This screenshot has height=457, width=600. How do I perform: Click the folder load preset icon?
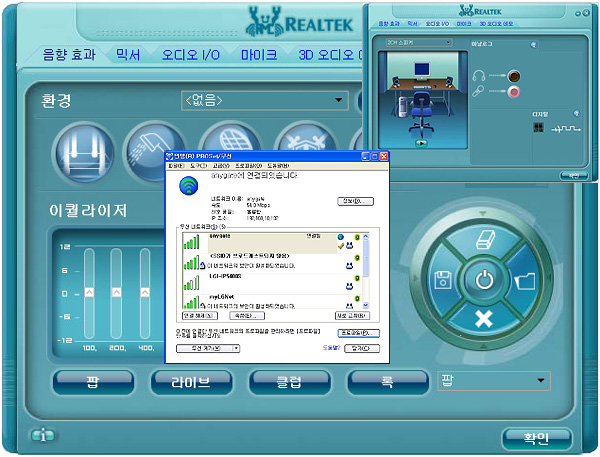(525, 281)
